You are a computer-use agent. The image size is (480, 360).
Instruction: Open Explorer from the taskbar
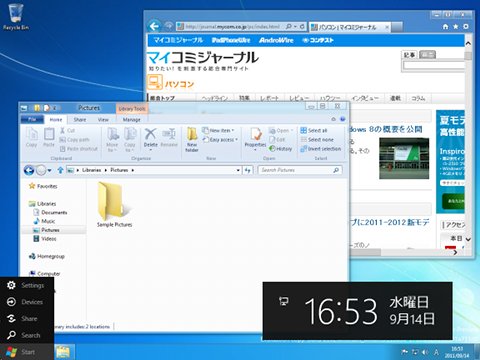[x=63, y=352]
